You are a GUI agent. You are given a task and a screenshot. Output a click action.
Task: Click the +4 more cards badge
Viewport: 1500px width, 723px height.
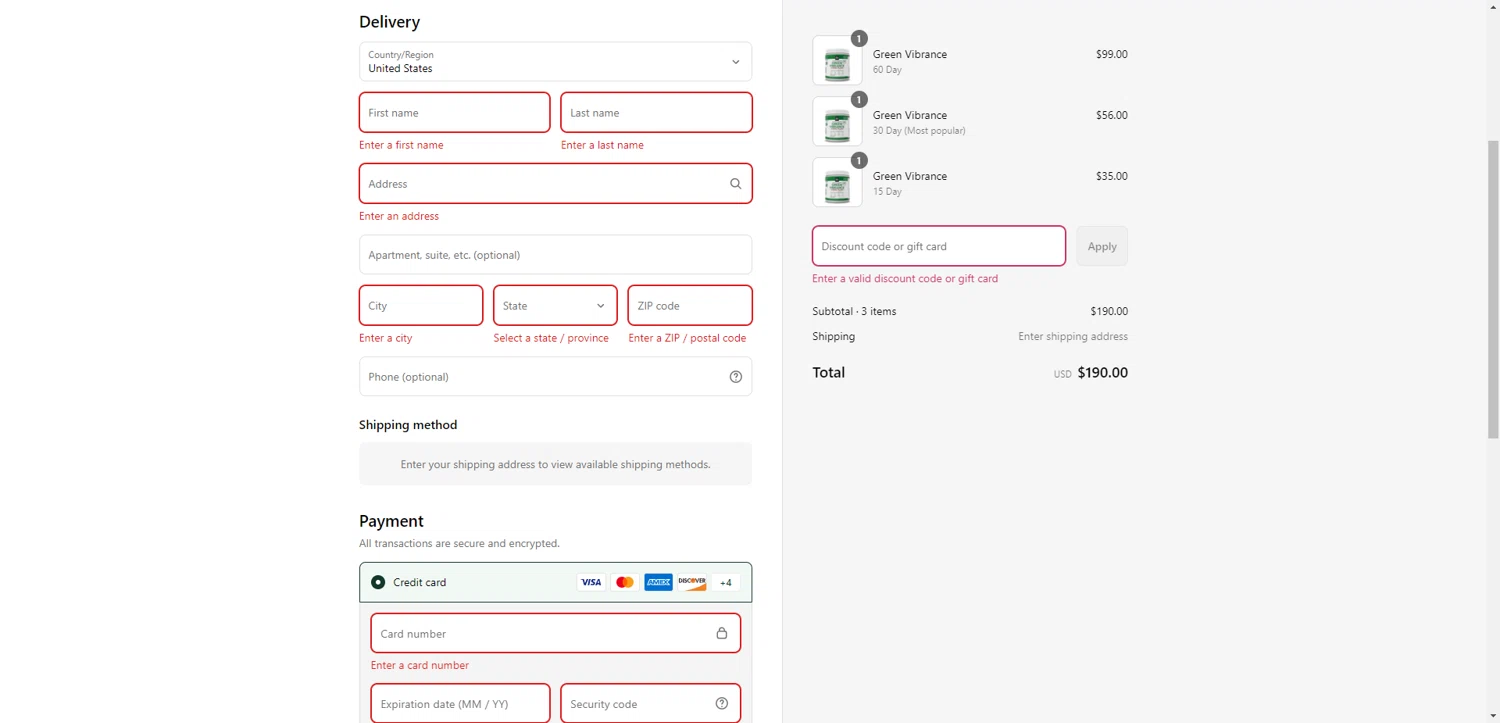coord(726,582)
